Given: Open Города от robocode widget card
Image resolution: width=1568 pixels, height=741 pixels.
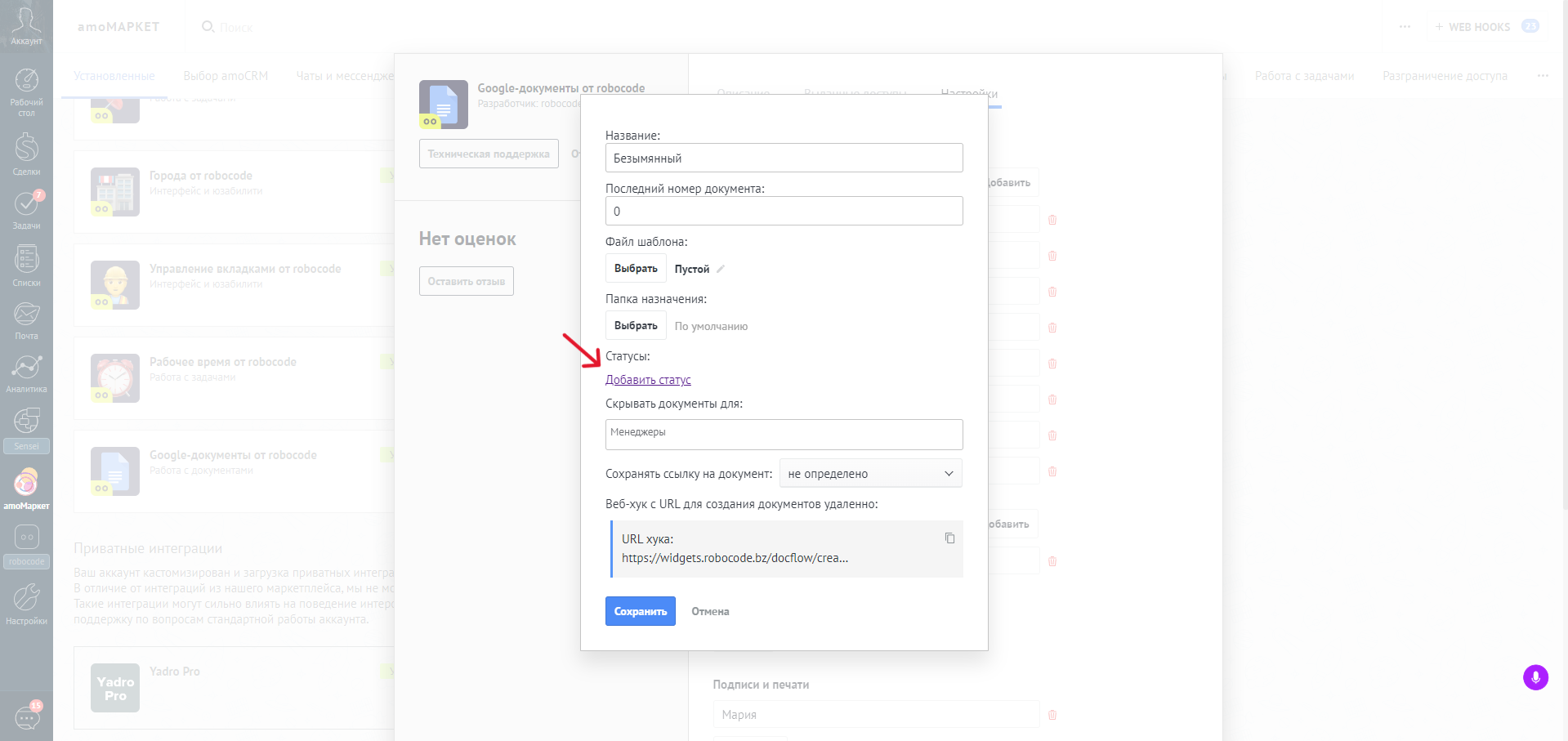Looking at the screenshot, I should (234, 192).
